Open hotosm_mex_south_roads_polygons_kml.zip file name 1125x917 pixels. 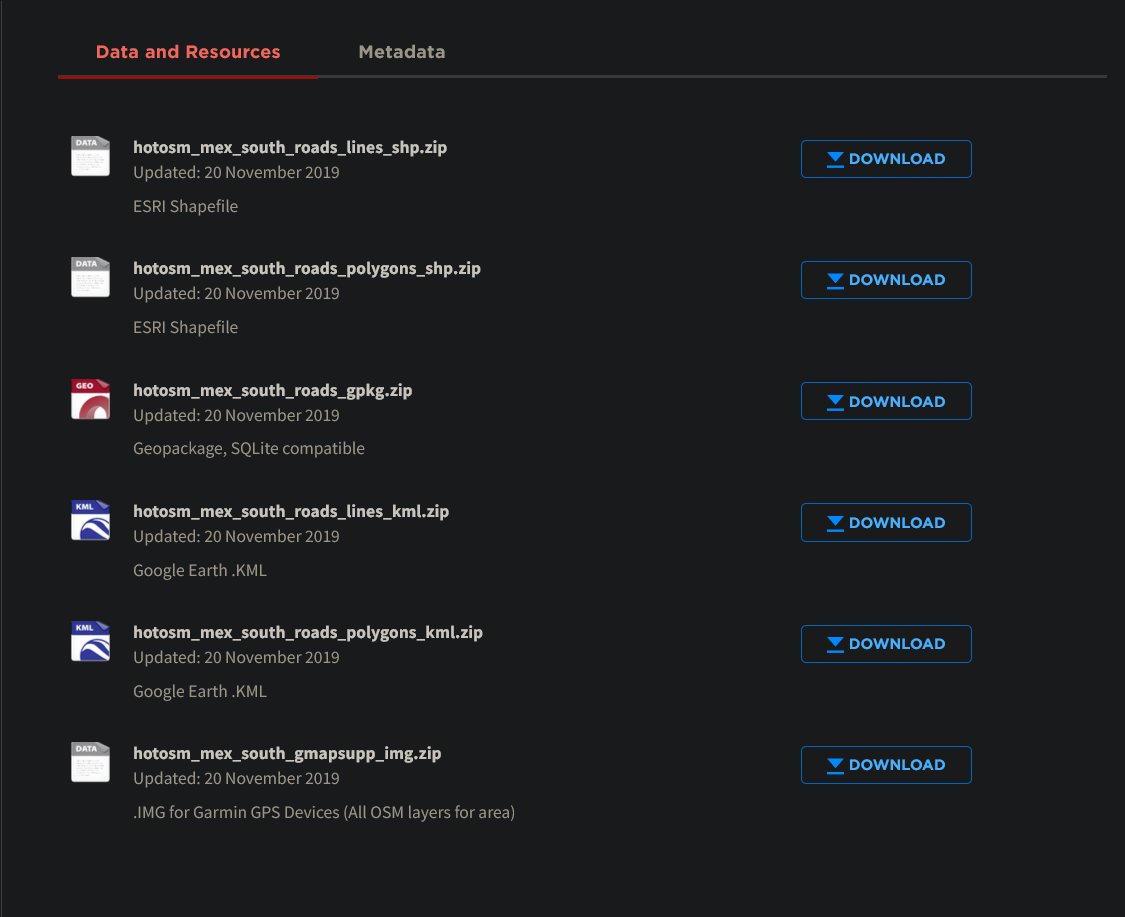tap(308, 633)
